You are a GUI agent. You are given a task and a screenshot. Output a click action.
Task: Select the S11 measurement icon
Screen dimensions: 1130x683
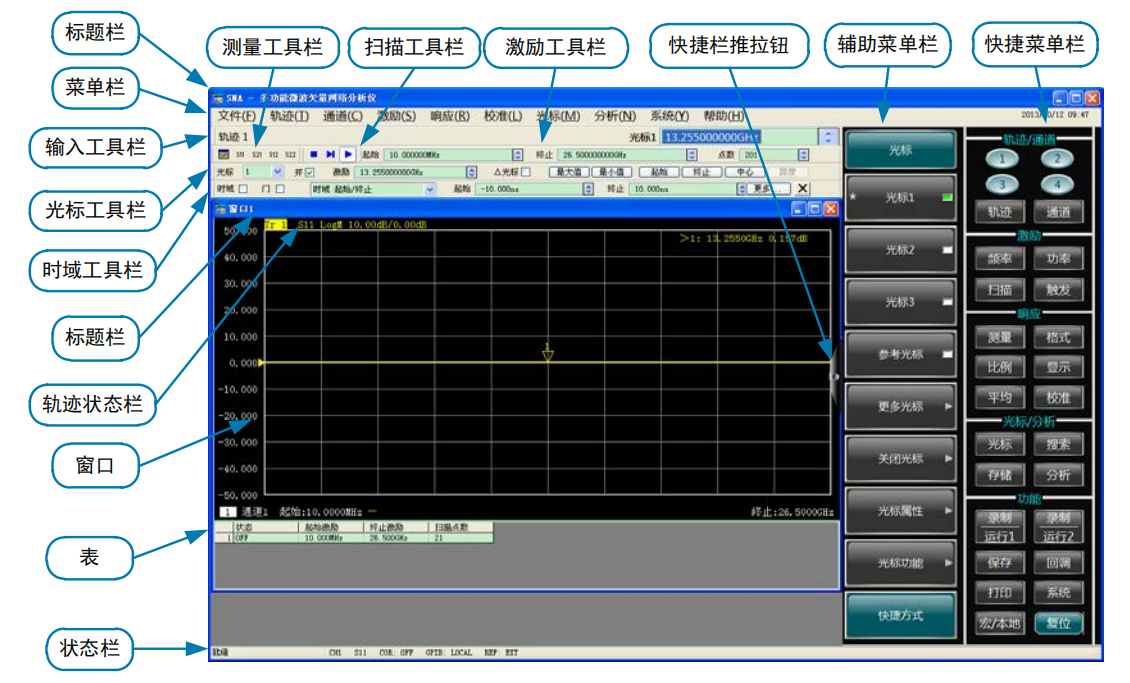click(x=241, y=155)
